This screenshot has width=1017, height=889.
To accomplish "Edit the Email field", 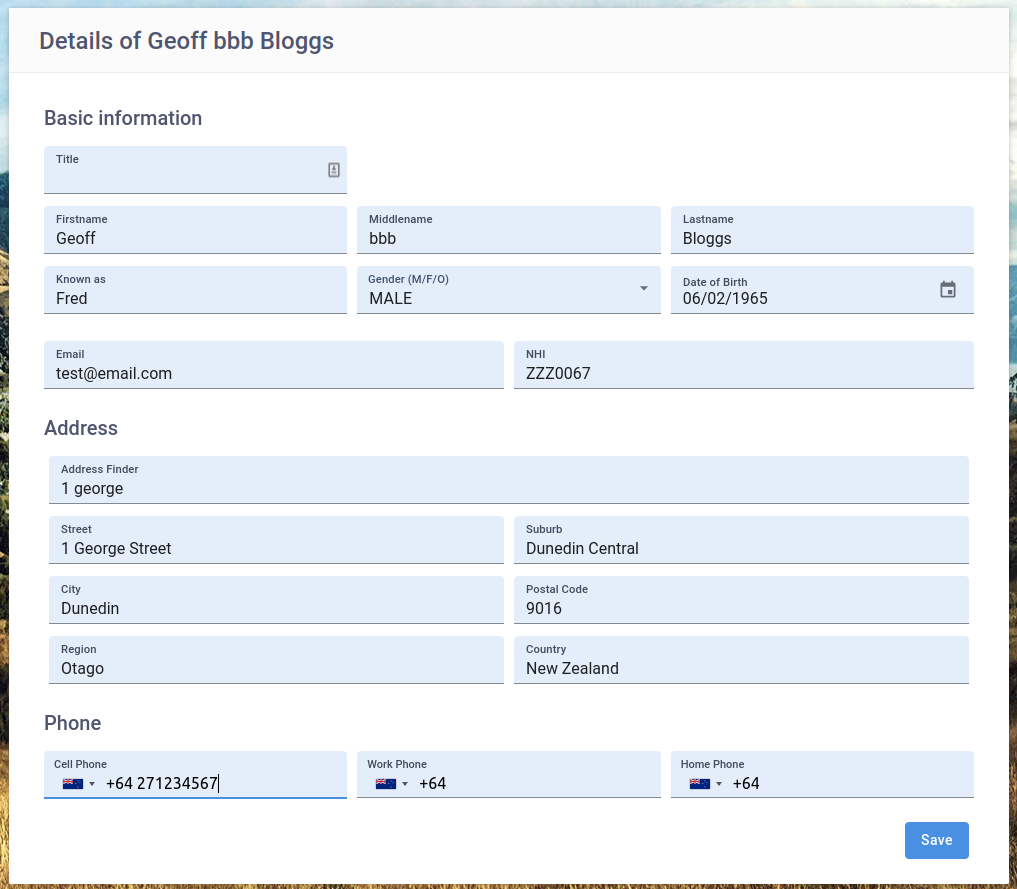I will tap(273, 374).
